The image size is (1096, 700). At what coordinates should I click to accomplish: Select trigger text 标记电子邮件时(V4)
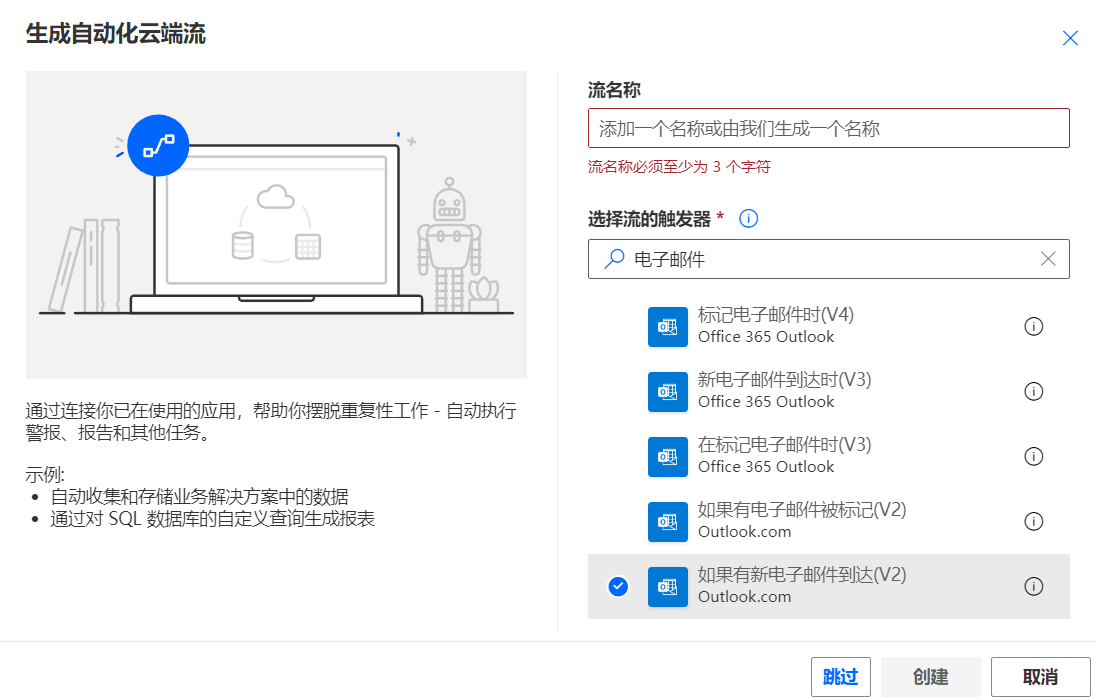click(x=776, y=315)
